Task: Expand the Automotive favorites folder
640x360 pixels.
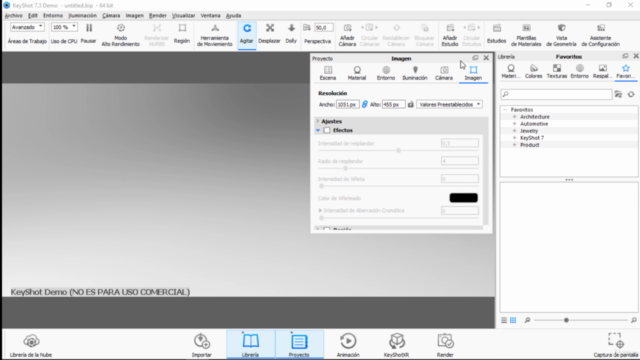Action: coord(514,124)
